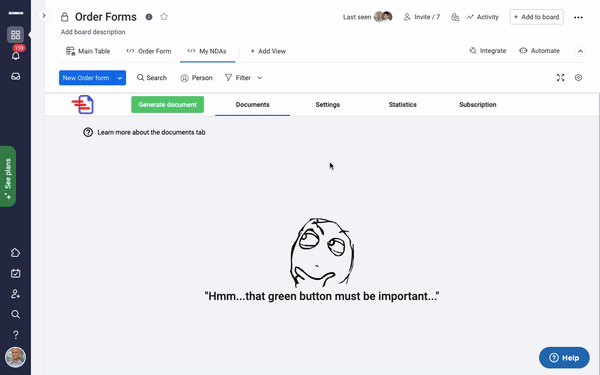This screenshot has height=375, width=600.
Task: Switch to the Main Table view
Action: coord(88,51)
